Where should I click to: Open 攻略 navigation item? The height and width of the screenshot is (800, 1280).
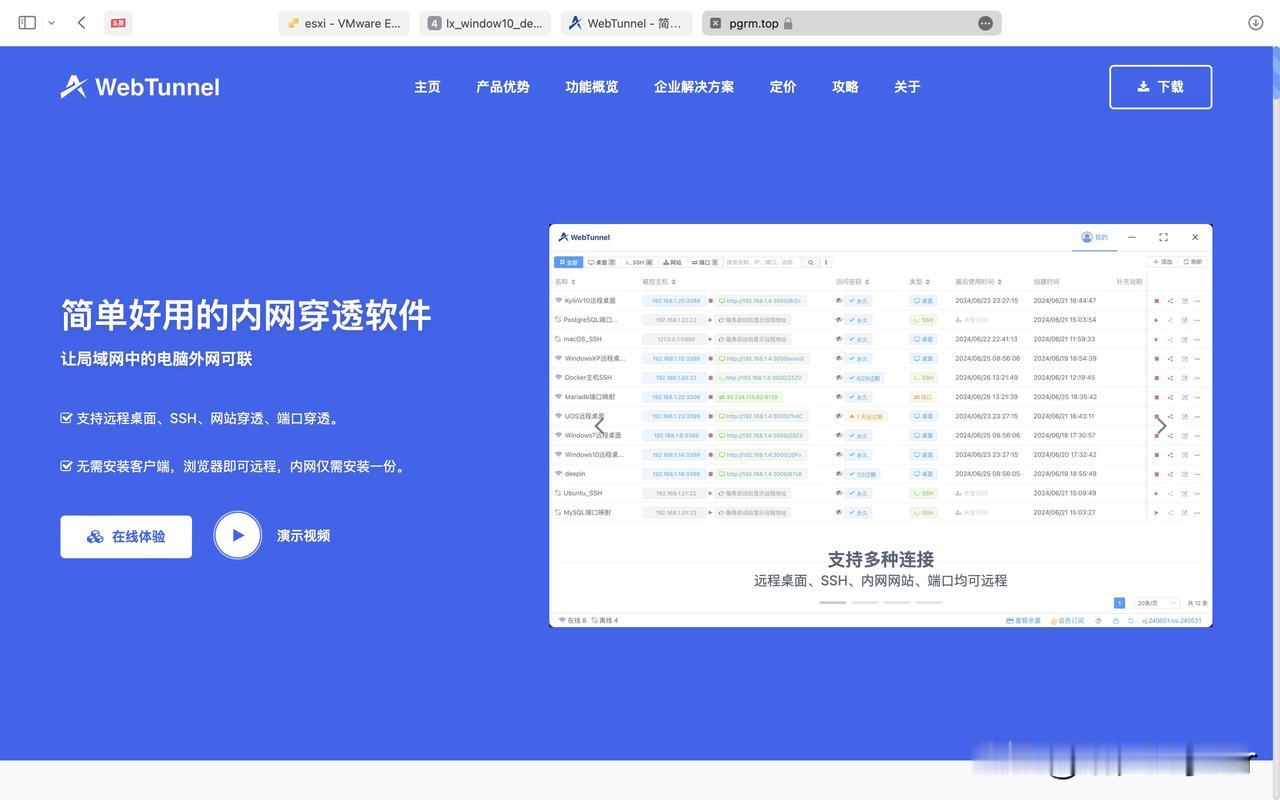click(x=845, y=87)
